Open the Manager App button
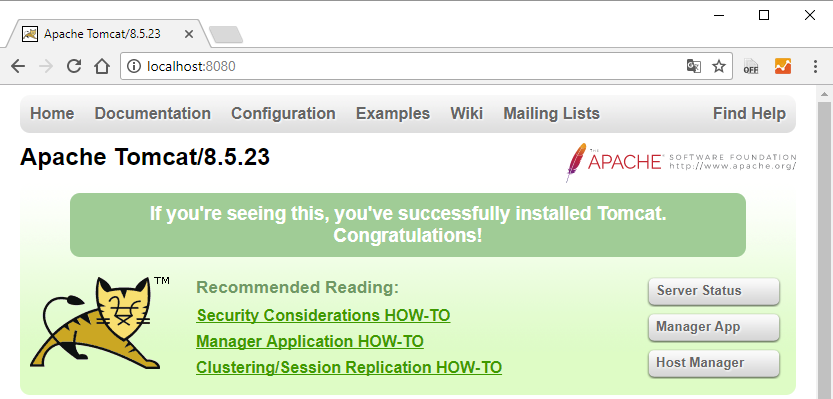 [713, 327]
